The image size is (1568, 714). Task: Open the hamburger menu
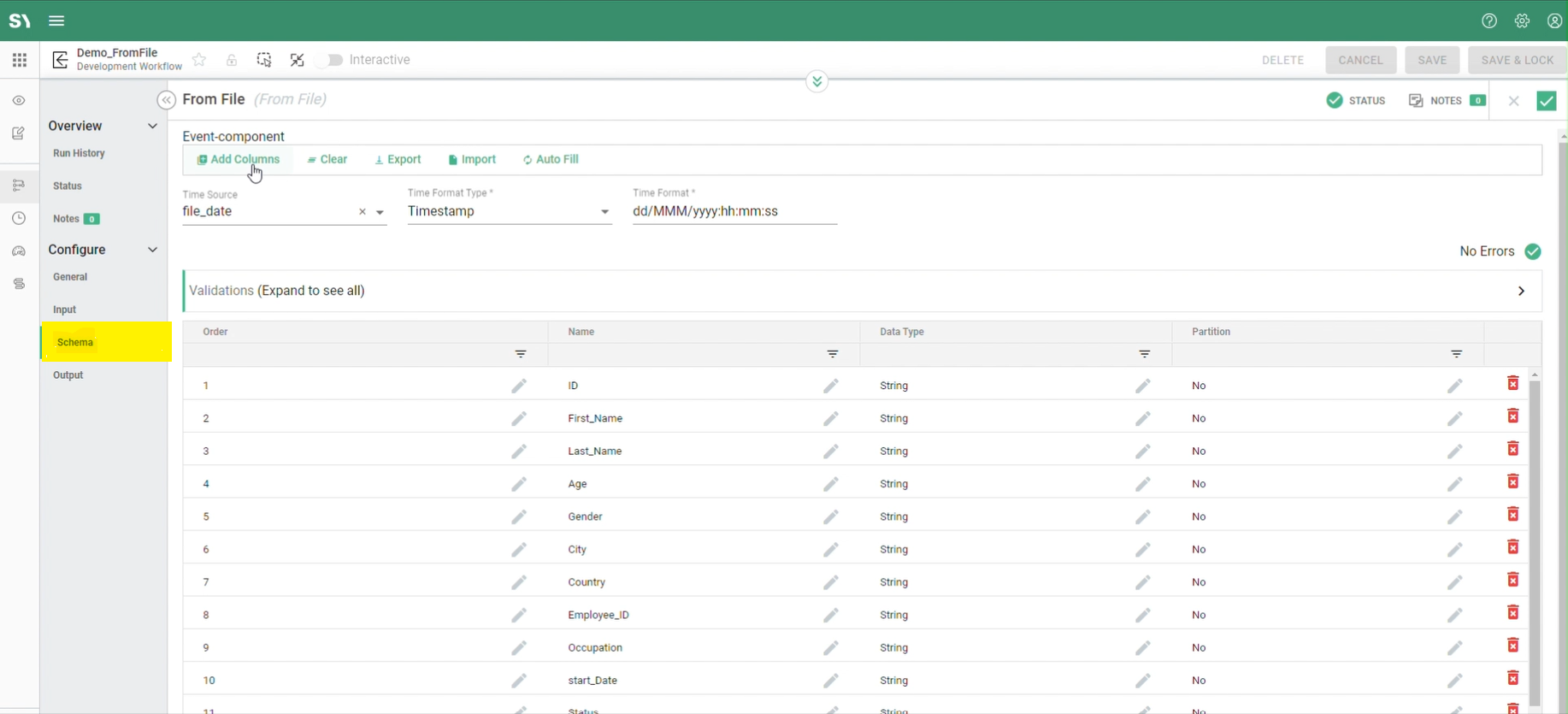(x=56, y=21)
